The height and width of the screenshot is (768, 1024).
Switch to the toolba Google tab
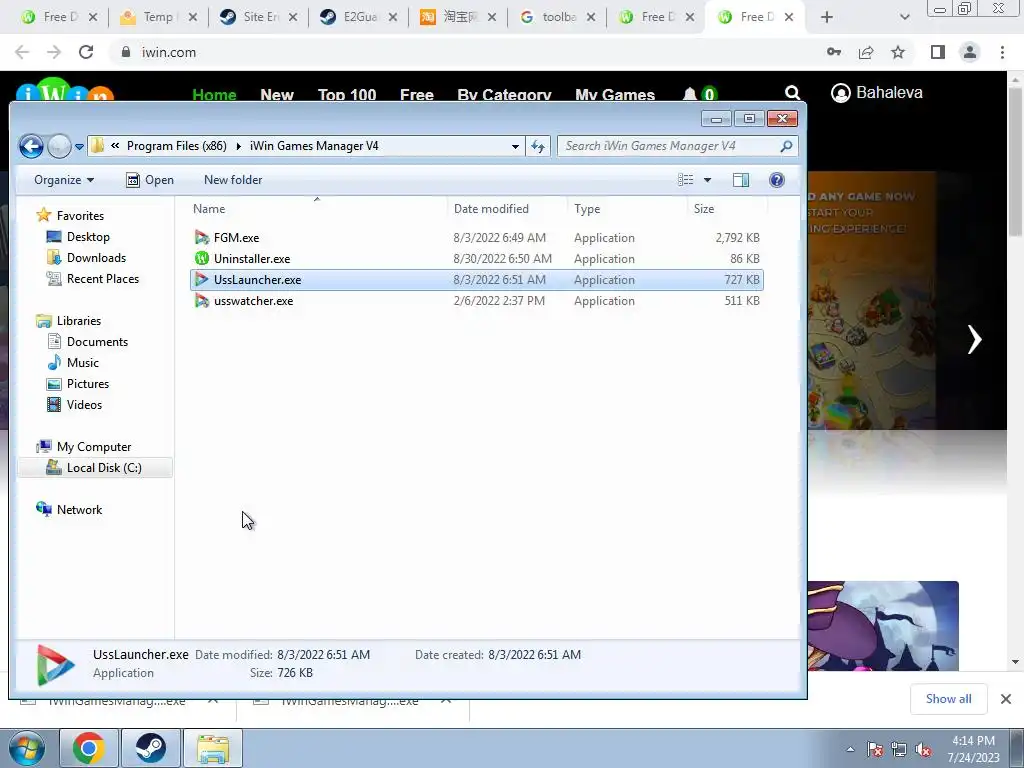[558, 17]
